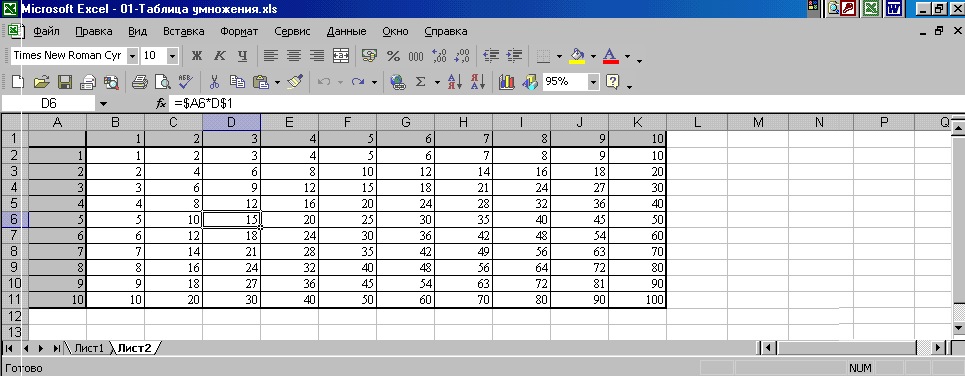Viewport: 965px width, 376px height.
Task: Open the Paste options dropdown arrow
Action: [278, 82]
